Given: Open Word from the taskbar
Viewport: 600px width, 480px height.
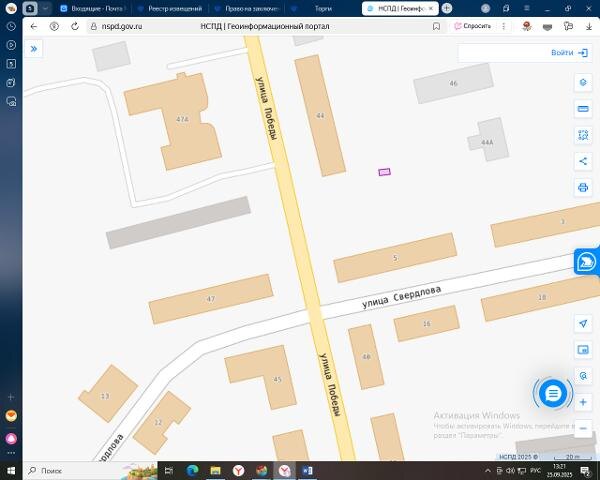Looking at the screenshot, I should (308, 470).
